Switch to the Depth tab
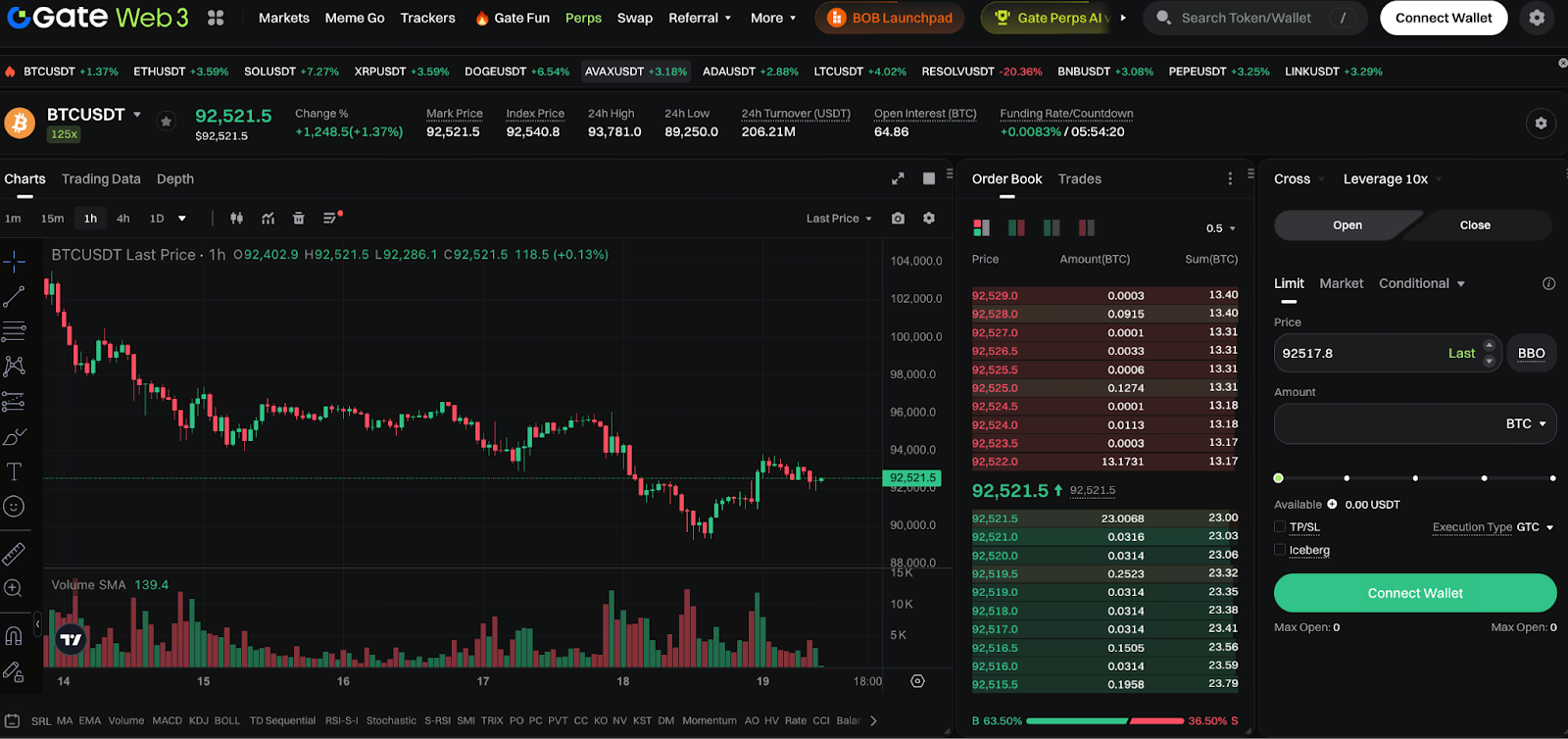Image resolution: width=1568 pixels, height=739 pixels. (175, 178)
